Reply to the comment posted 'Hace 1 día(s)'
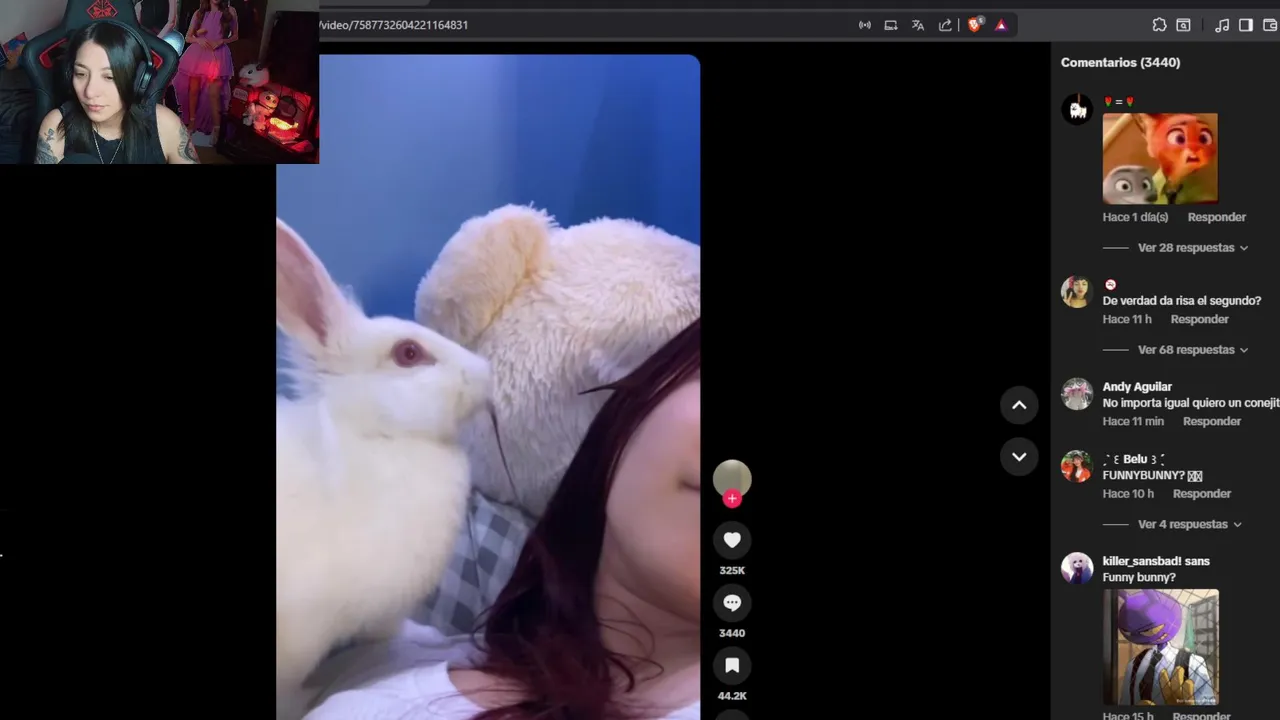Screen dimensions: 1280x720 coord(1217,217)
